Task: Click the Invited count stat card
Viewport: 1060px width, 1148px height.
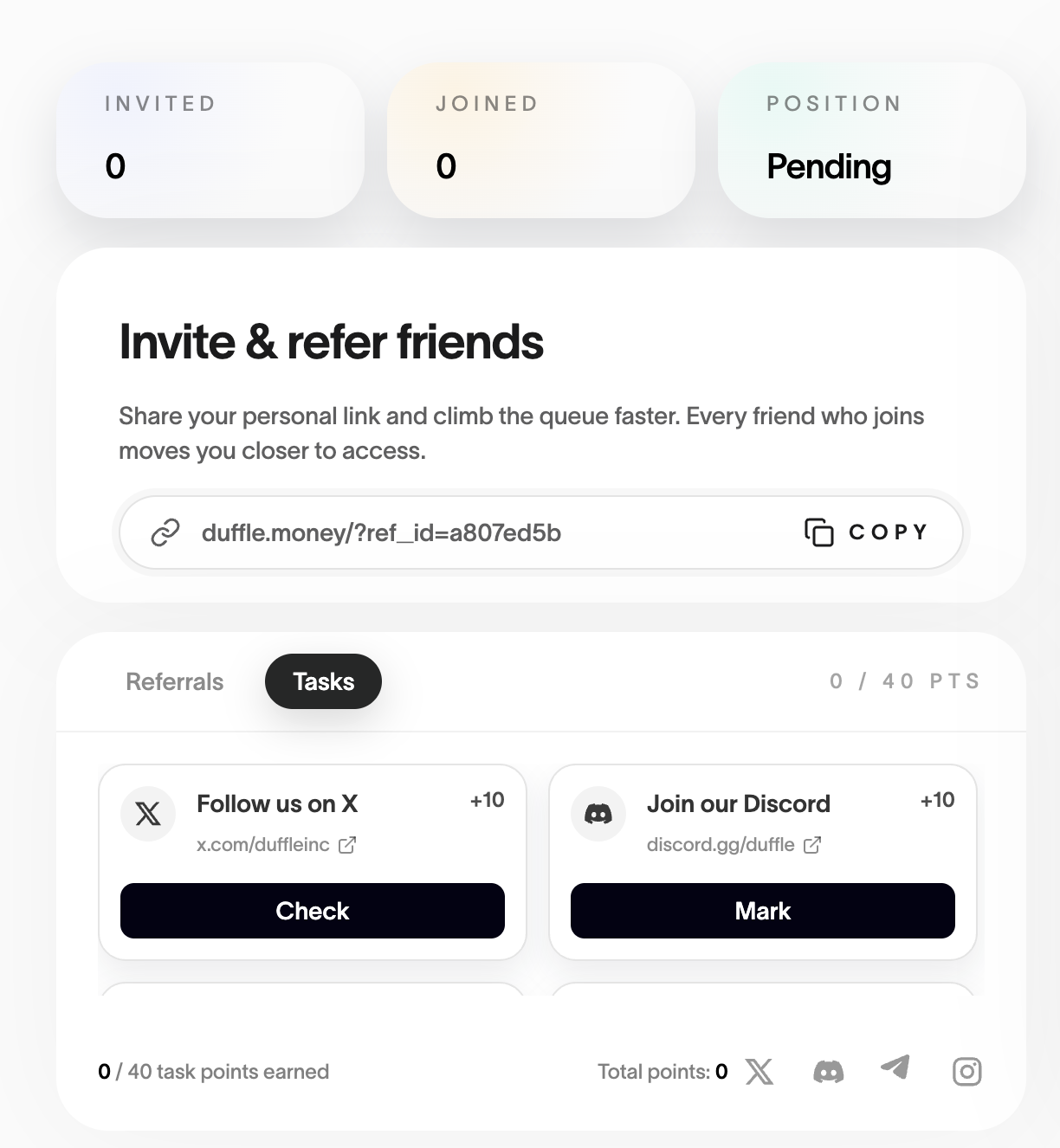Action: coord(210,140)
